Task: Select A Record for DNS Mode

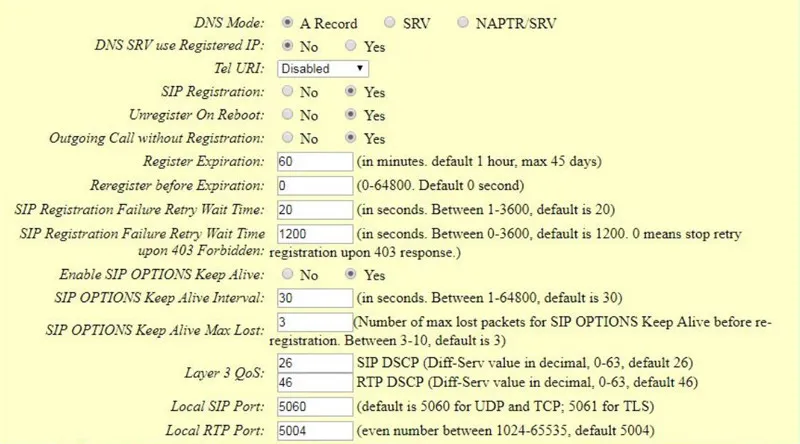Action: click(288, 22)
